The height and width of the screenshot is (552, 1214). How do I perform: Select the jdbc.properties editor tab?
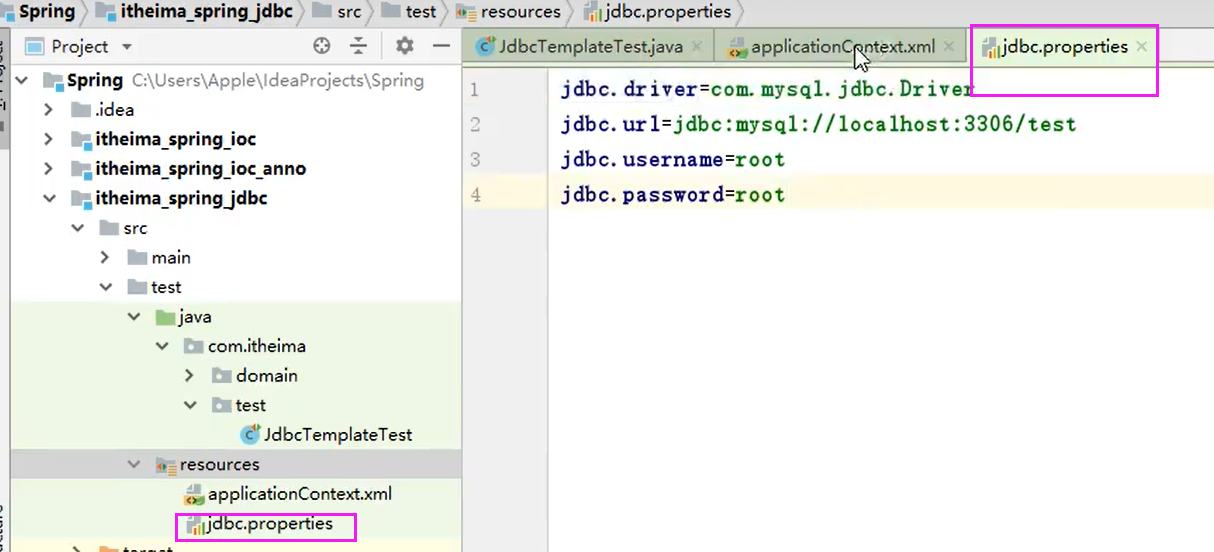pyautogui.click(x=1064, y=46)
